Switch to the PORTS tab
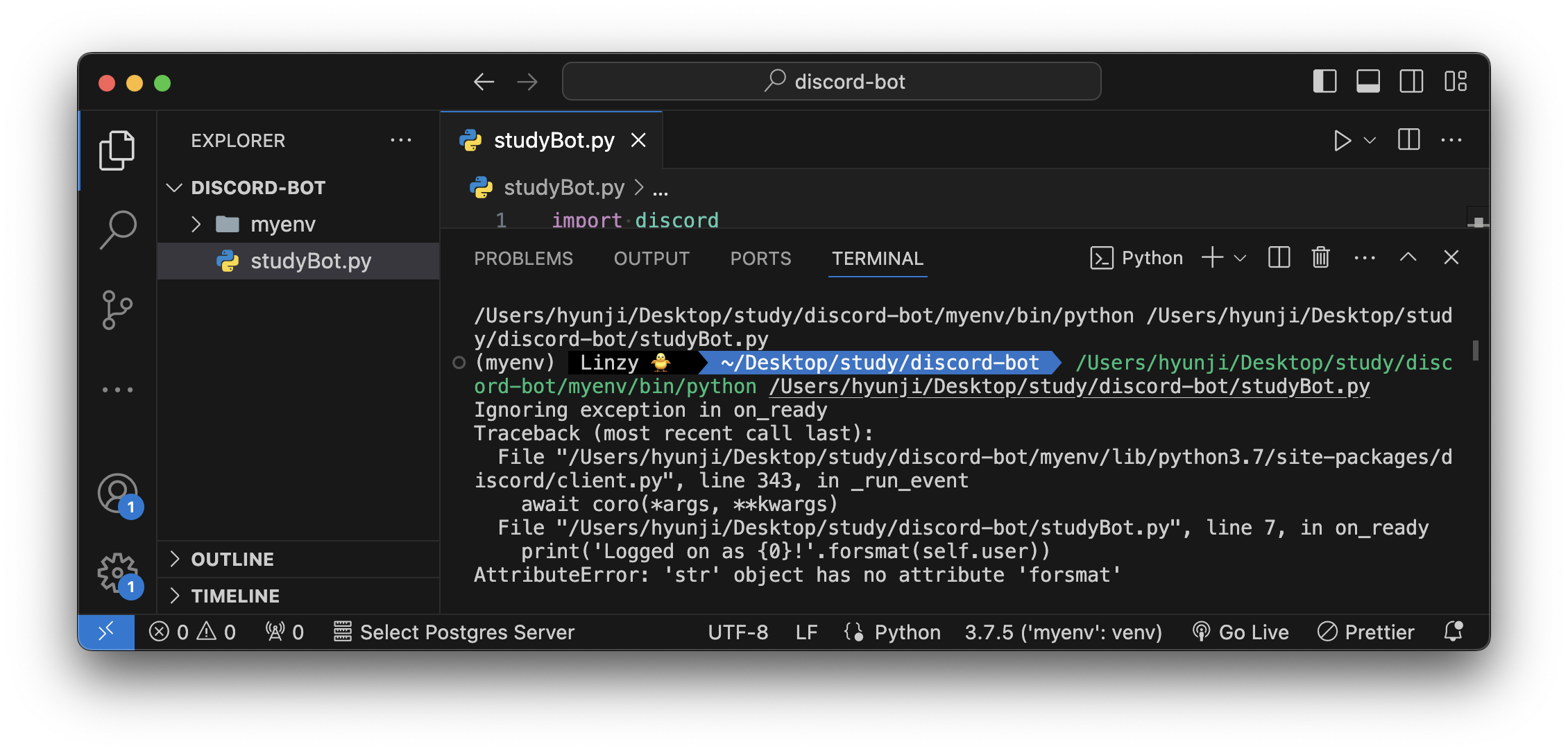 coord(760,259)
